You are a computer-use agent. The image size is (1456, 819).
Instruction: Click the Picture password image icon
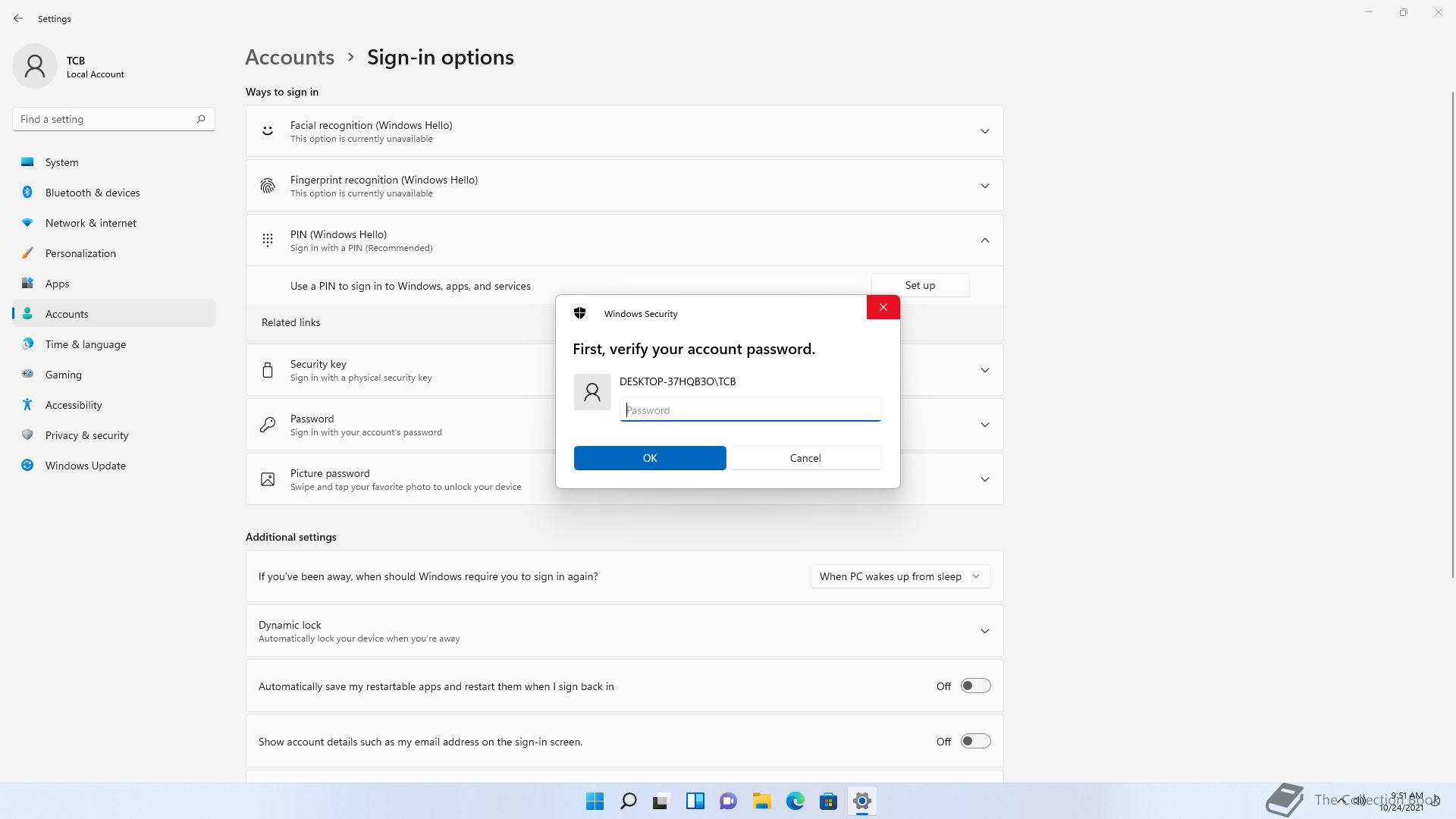click(268, 479)
